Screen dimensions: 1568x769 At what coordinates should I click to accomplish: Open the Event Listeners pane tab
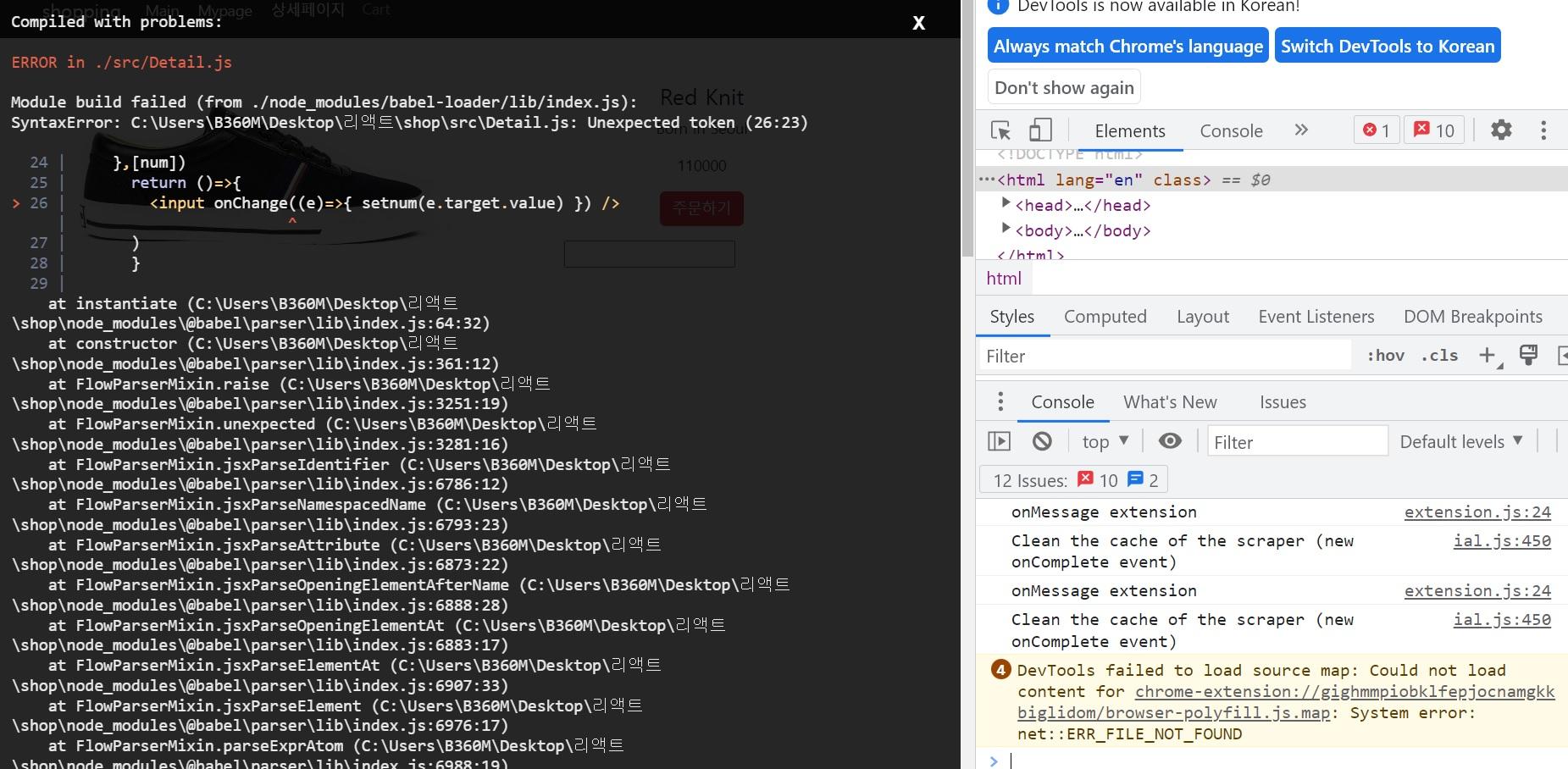point(1316,317)
